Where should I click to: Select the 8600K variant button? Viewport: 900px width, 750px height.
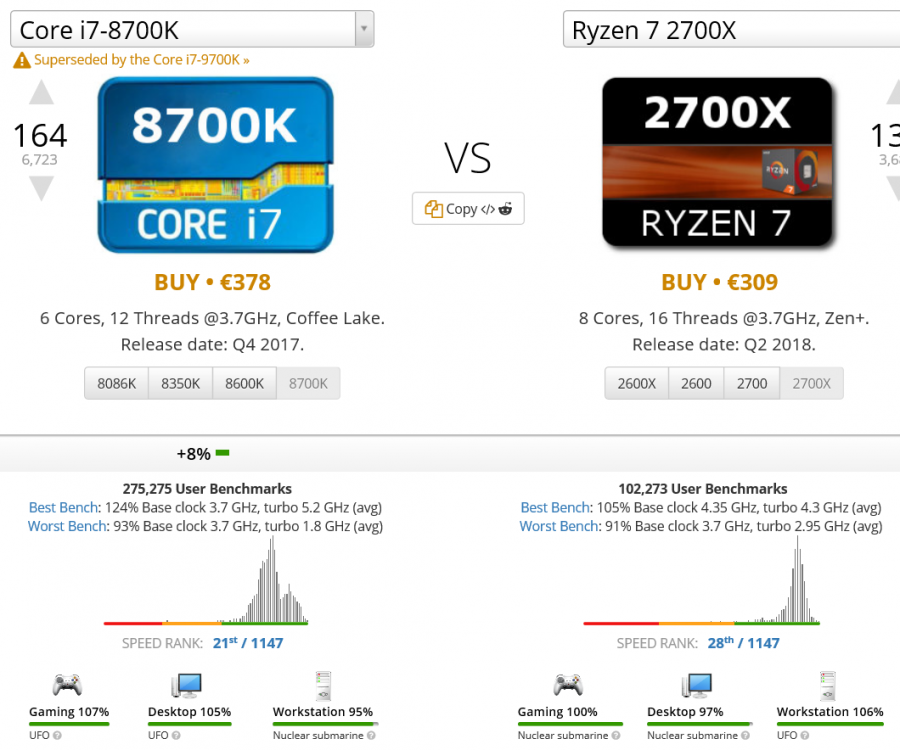pos(245,383)
